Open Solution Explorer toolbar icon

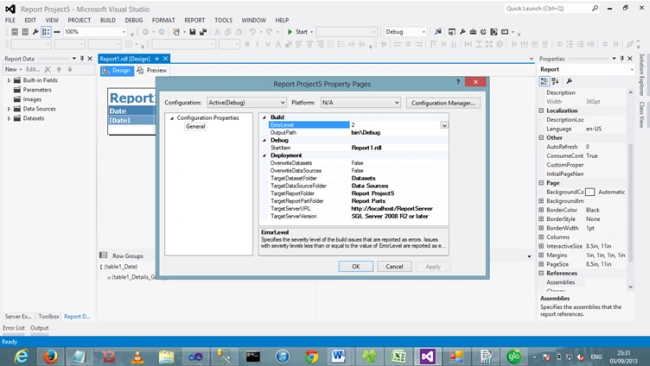(x=452, y=32)
